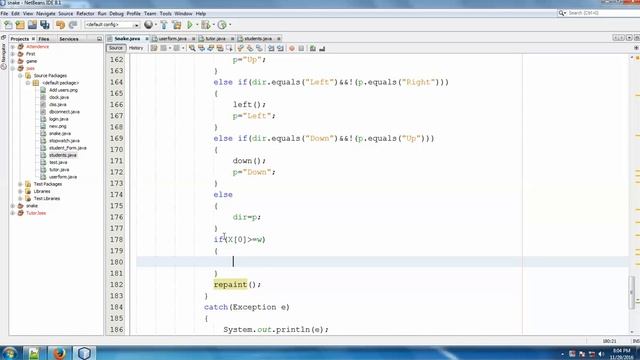Redo edit toolbar icon
640x360 pixels.
(73, 25)
